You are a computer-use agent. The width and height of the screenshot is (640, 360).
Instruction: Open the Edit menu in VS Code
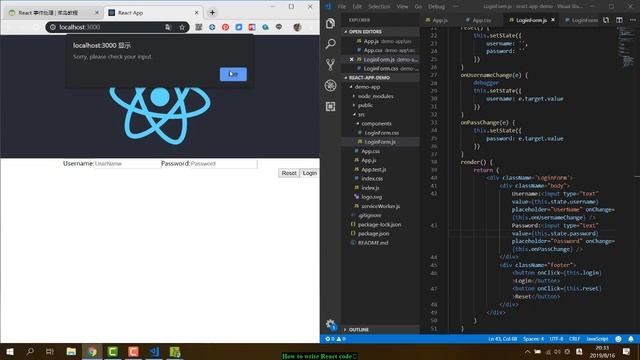(x=357, y=7)
